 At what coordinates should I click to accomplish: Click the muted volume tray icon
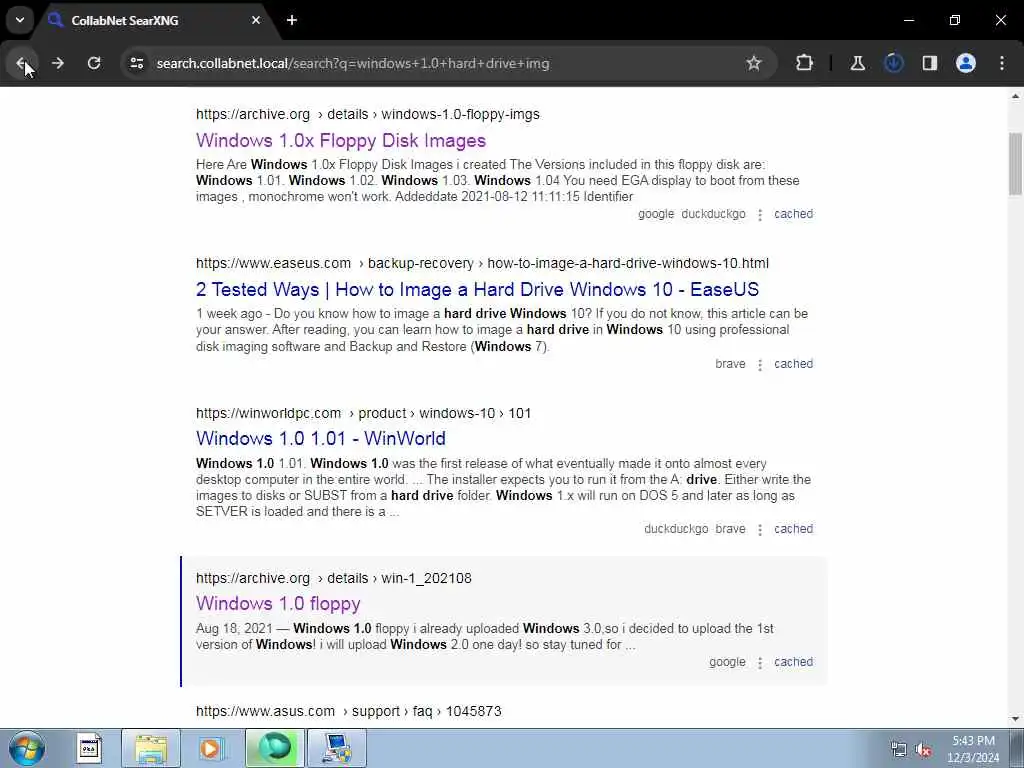coord(923,749)
